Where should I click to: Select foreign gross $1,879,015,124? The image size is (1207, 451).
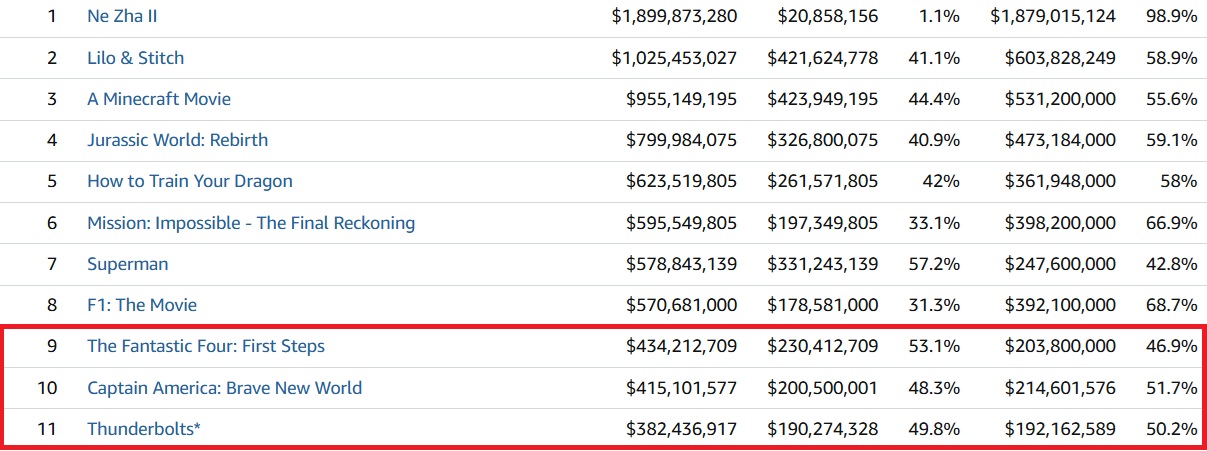[1053, 17]
